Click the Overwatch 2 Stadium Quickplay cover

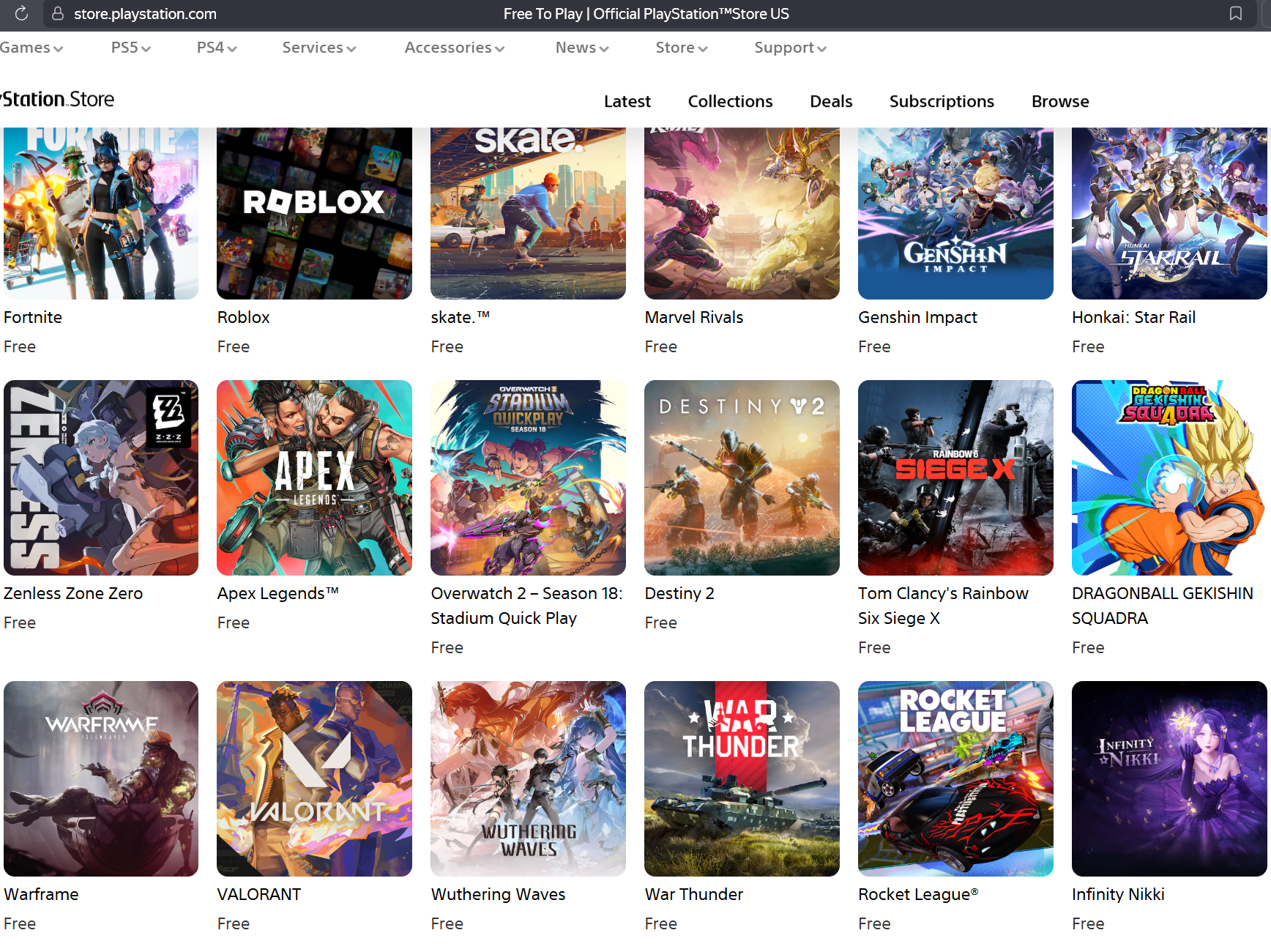click(x=528, y=477)
